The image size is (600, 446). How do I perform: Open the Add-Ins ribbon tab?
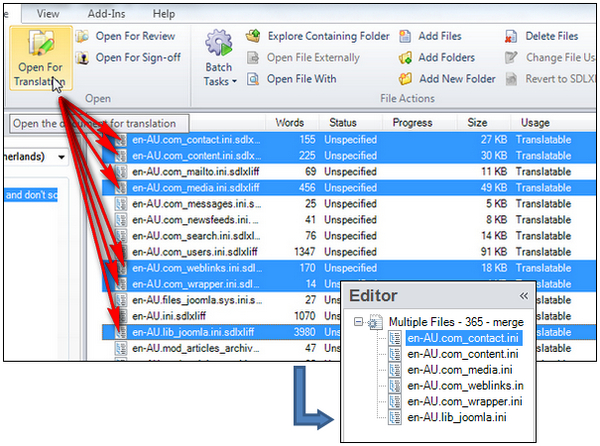coord(115,14)
